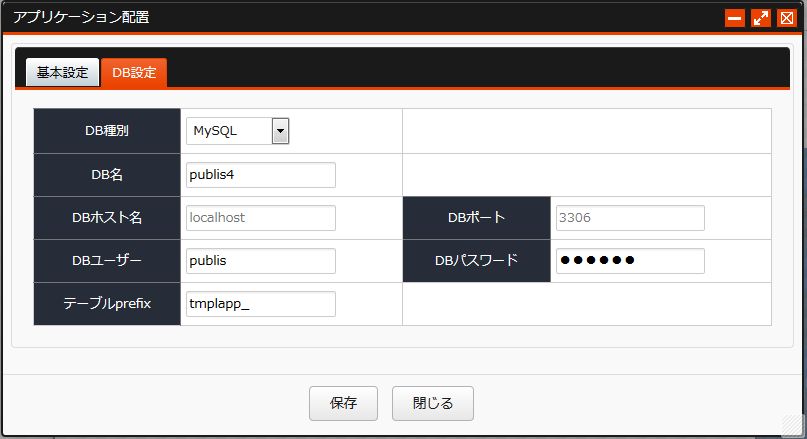The height and width of the screenshot is (439, 807).
Task: Minimize the アプリケーション配置 dialog
Action: point(734,18)
